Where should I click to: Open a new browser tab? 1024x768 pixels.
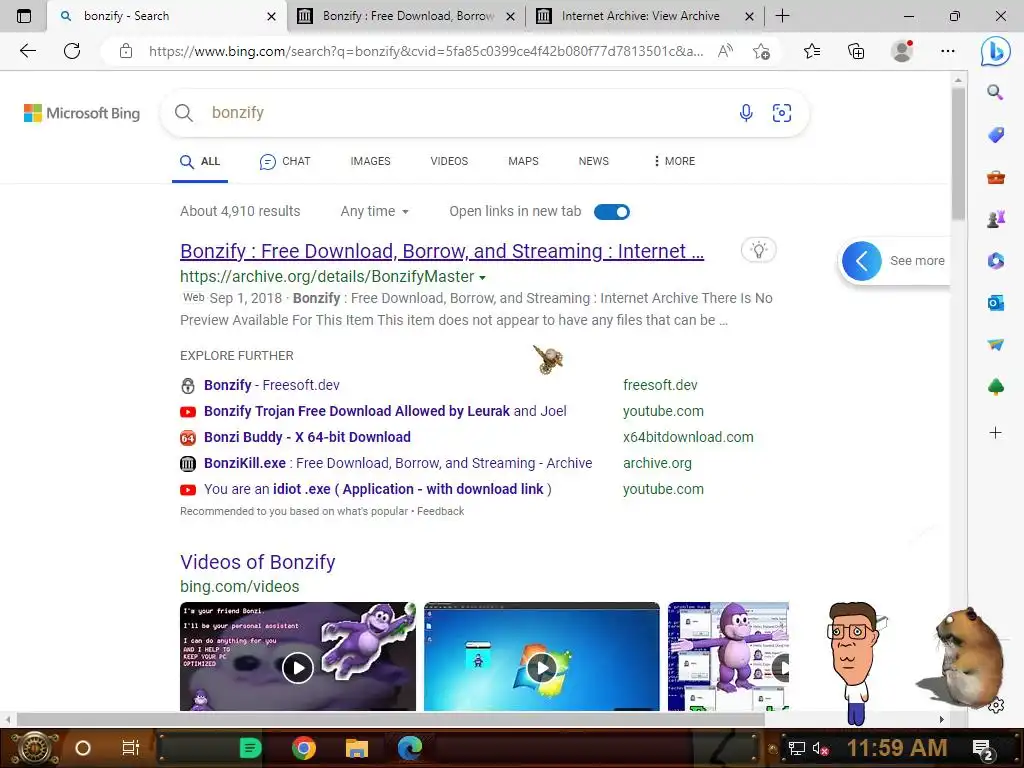coord(782,16)
